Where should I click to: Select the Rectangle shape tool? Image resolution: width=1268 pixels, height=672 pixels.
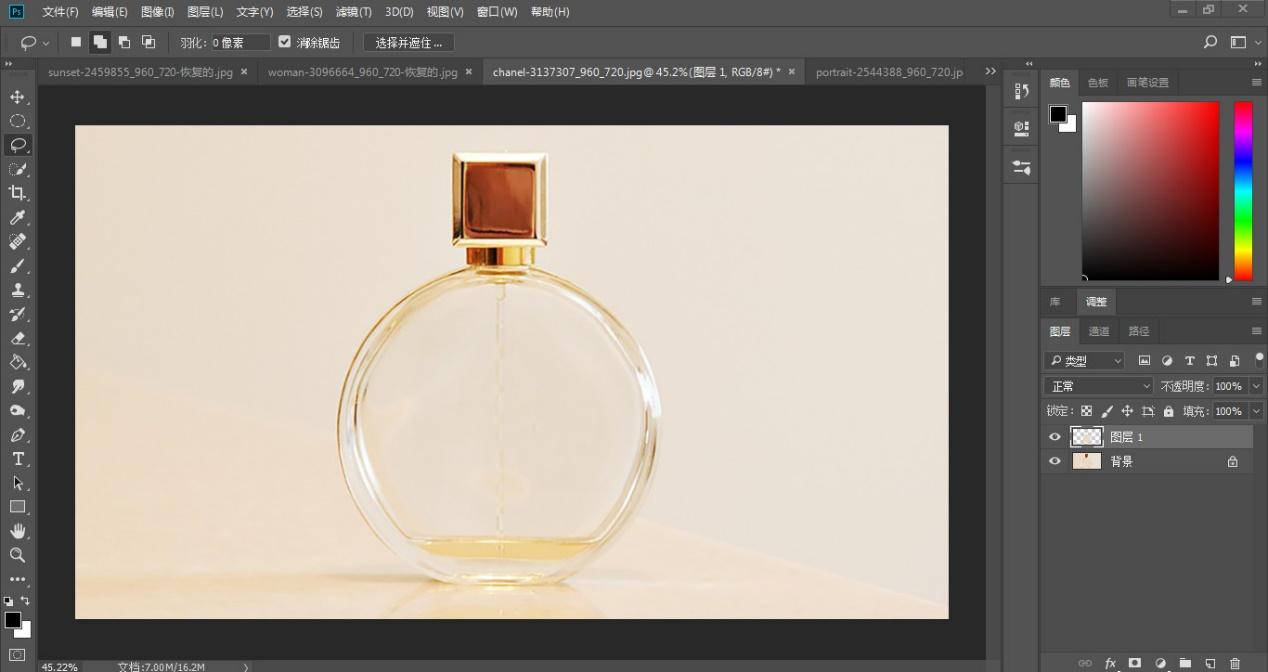(17, 507)
